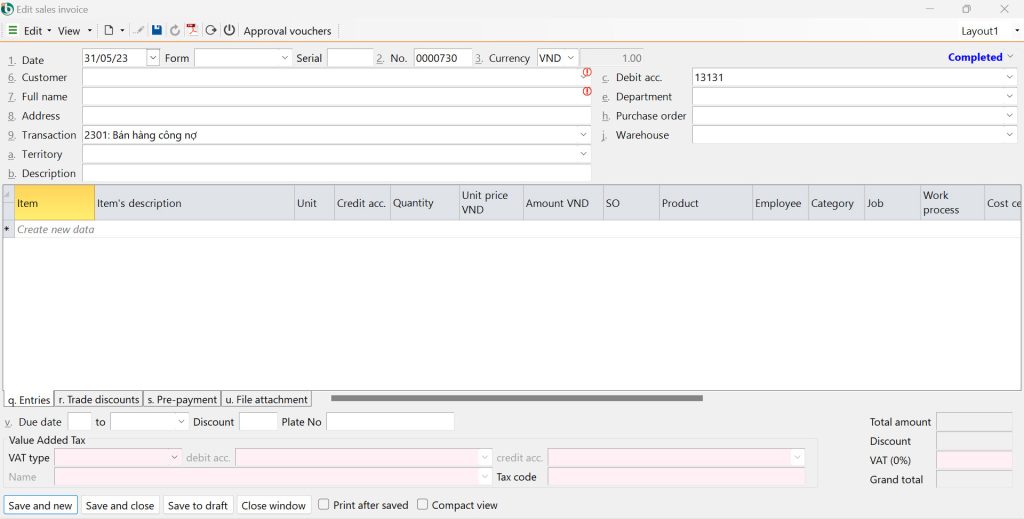Click the power icon in toolbar
Screen dimensions: 1024x519
[x=229, y=31]
